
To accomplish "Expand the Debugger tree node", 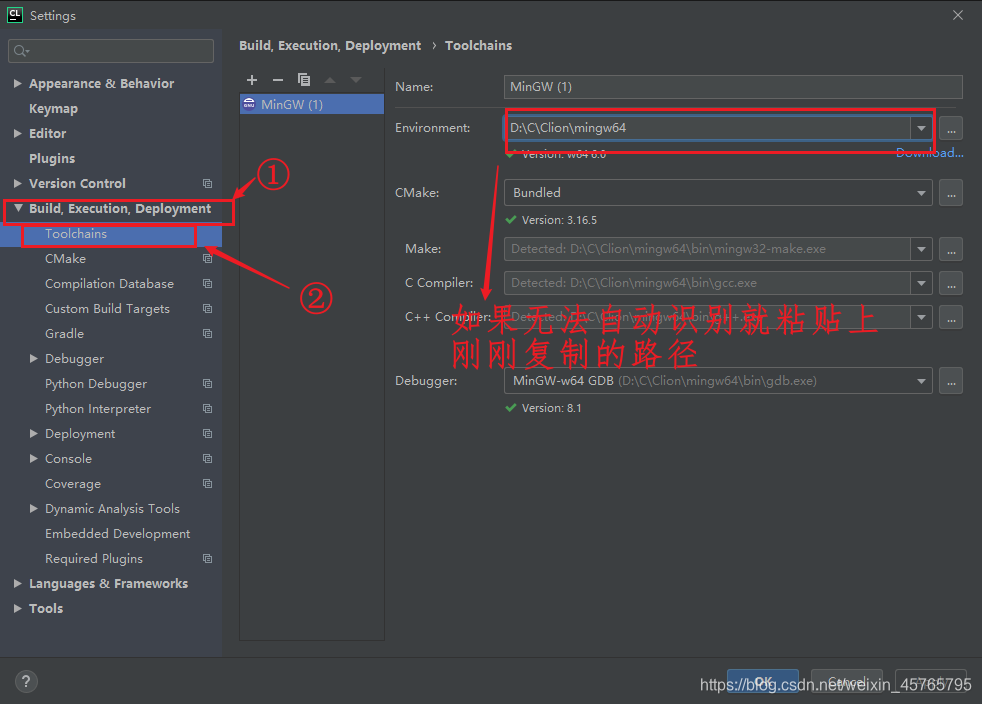I will click(34, 358).
